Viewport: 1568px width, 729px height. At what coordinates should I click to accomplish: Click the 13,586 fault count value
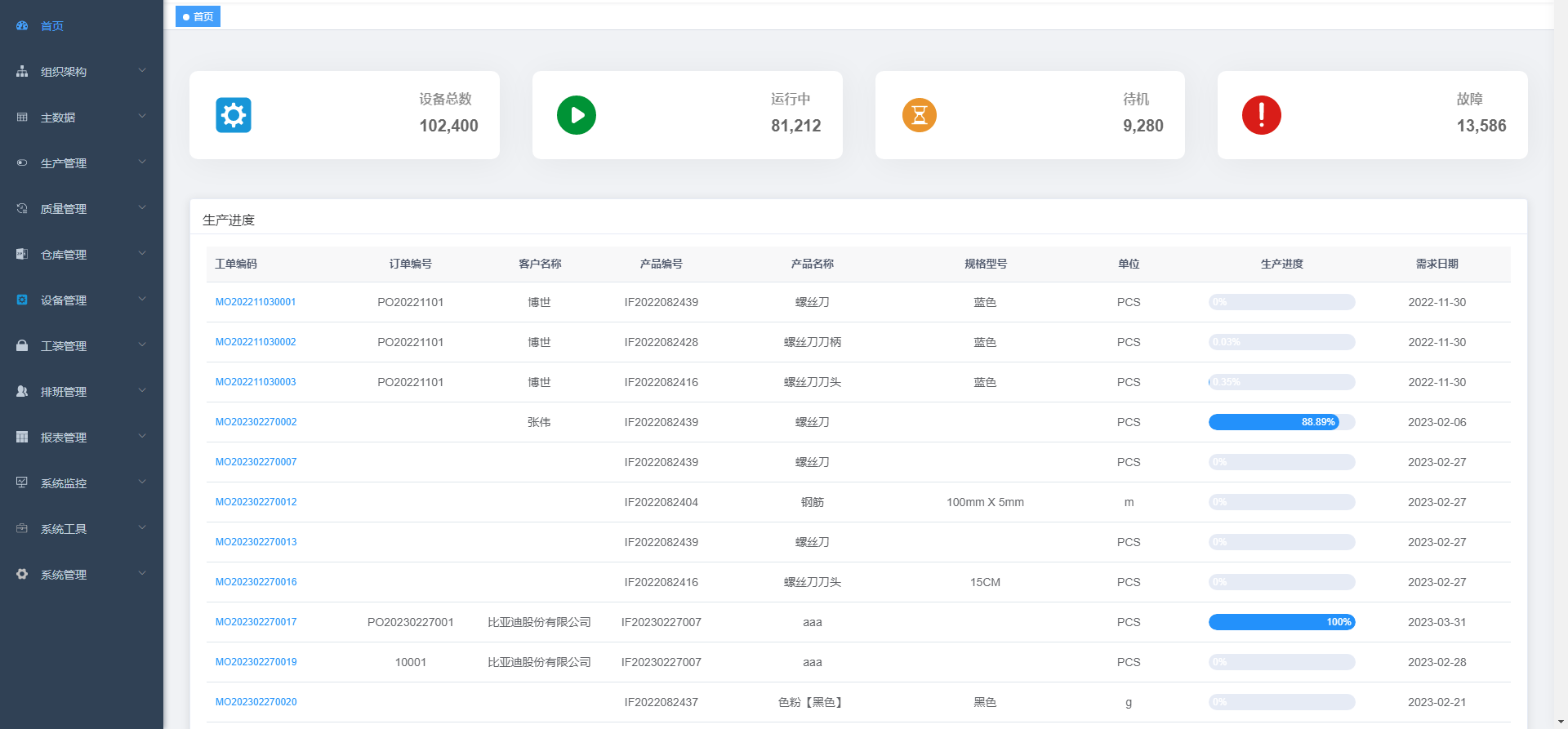click(x=1481, y=126)
